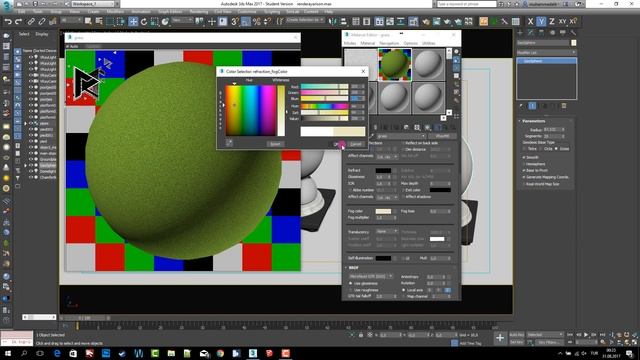
Task: Restrict to Z axis button
Action: pyautogui.click(x=551, y=22)
